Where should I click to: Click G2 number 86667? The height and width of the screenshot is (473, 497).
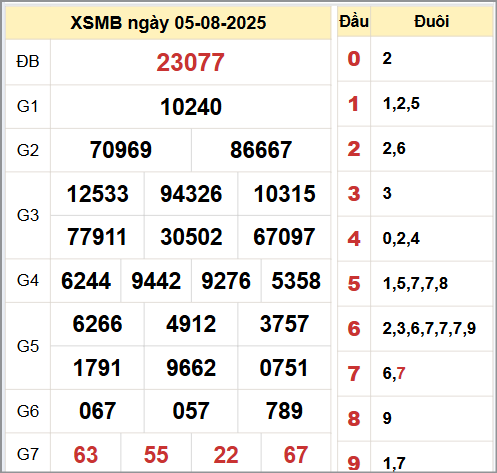pyautogui.click(x=261, y=150)
